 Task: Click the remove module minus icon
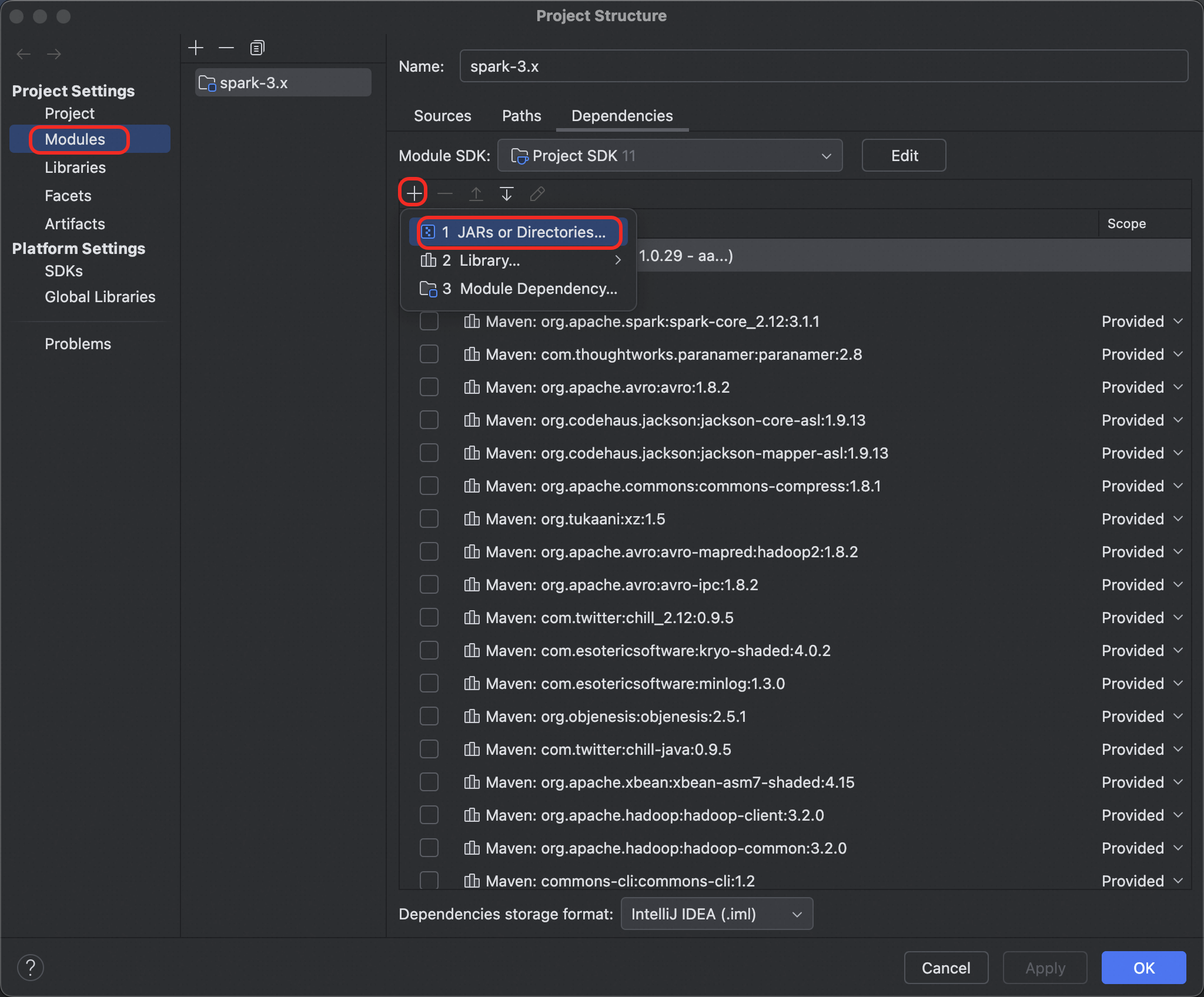[x=226, y=48]
